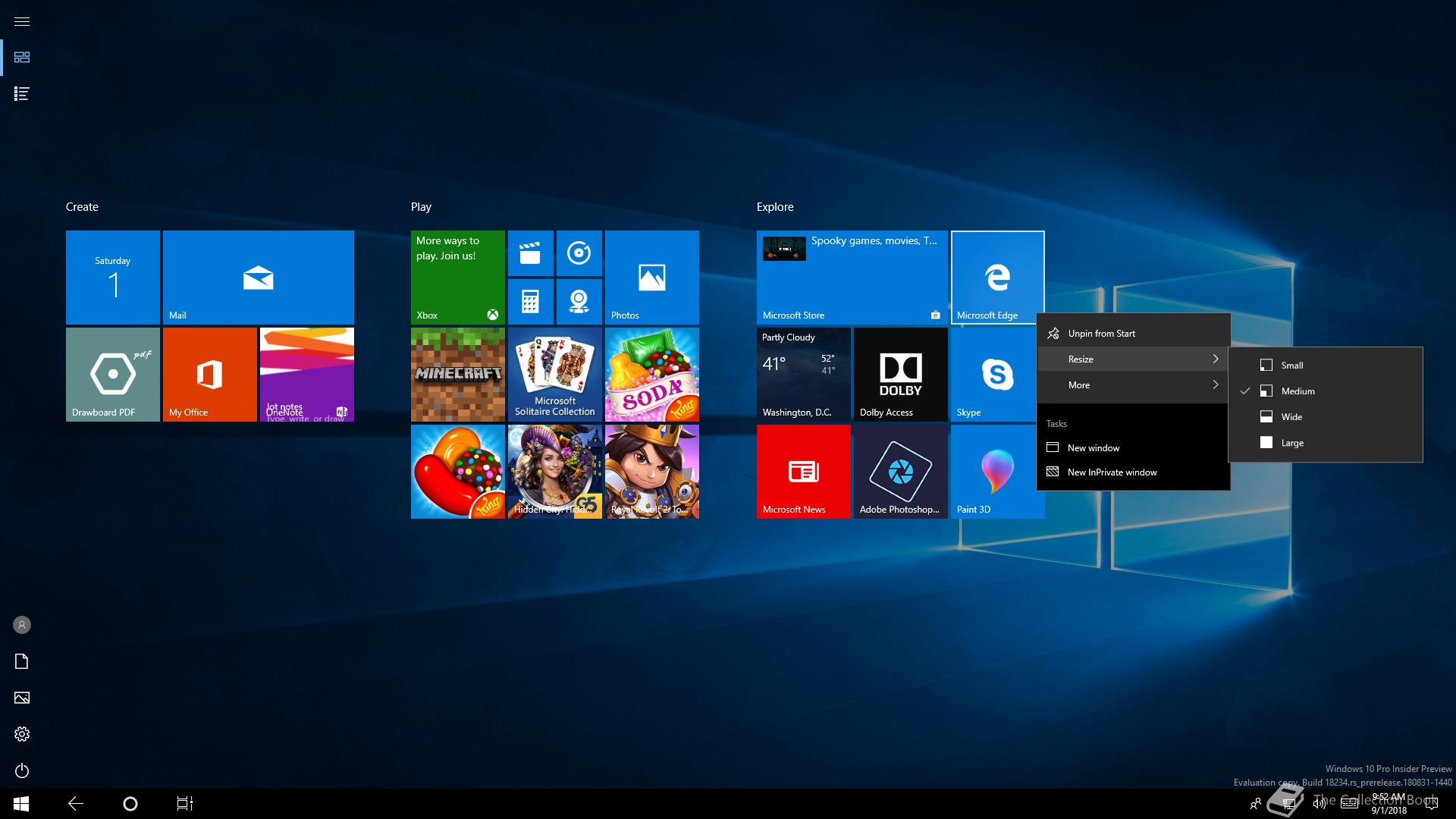1456x819 pixels.
Task: Open the Skype tile
Action: point(993,375)
